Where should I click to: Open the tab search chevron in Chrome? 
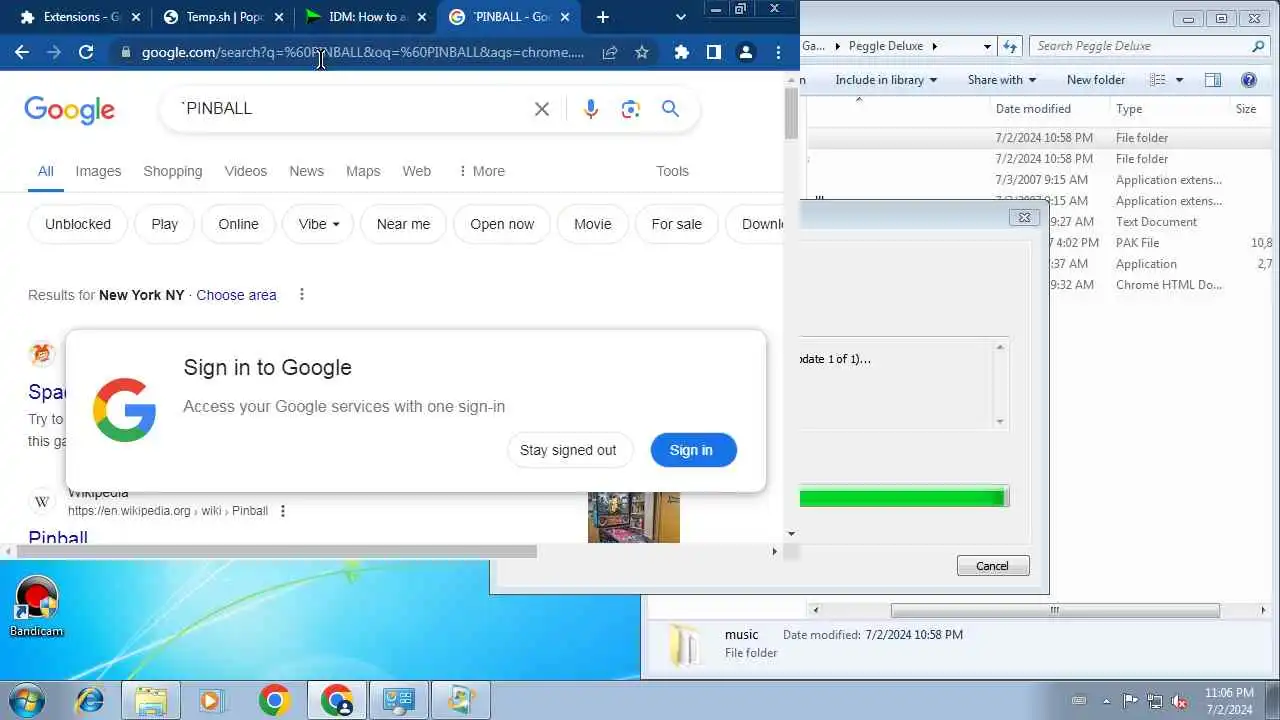click(x=681, y=17)
